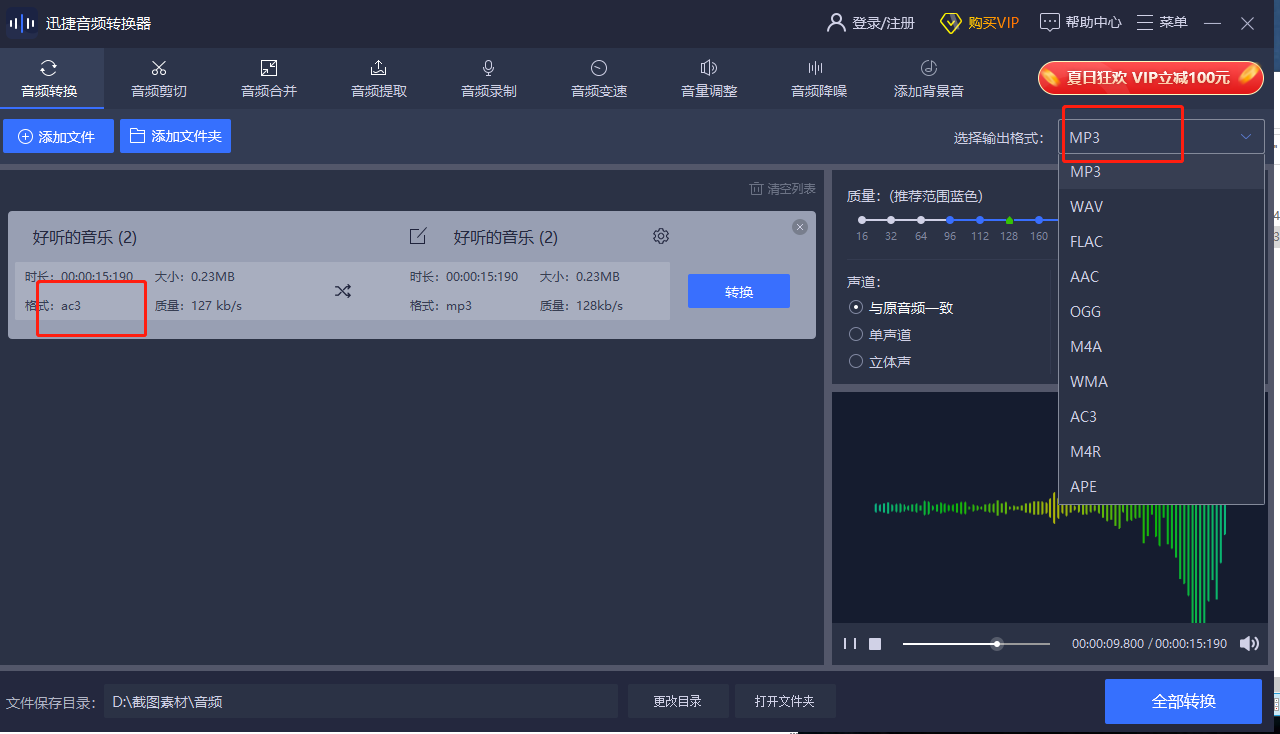Image resolution: width=1280 pixels, height=734 pixels.
Task: Choose WAV from the format list
Action: [x=1161, y=207]
